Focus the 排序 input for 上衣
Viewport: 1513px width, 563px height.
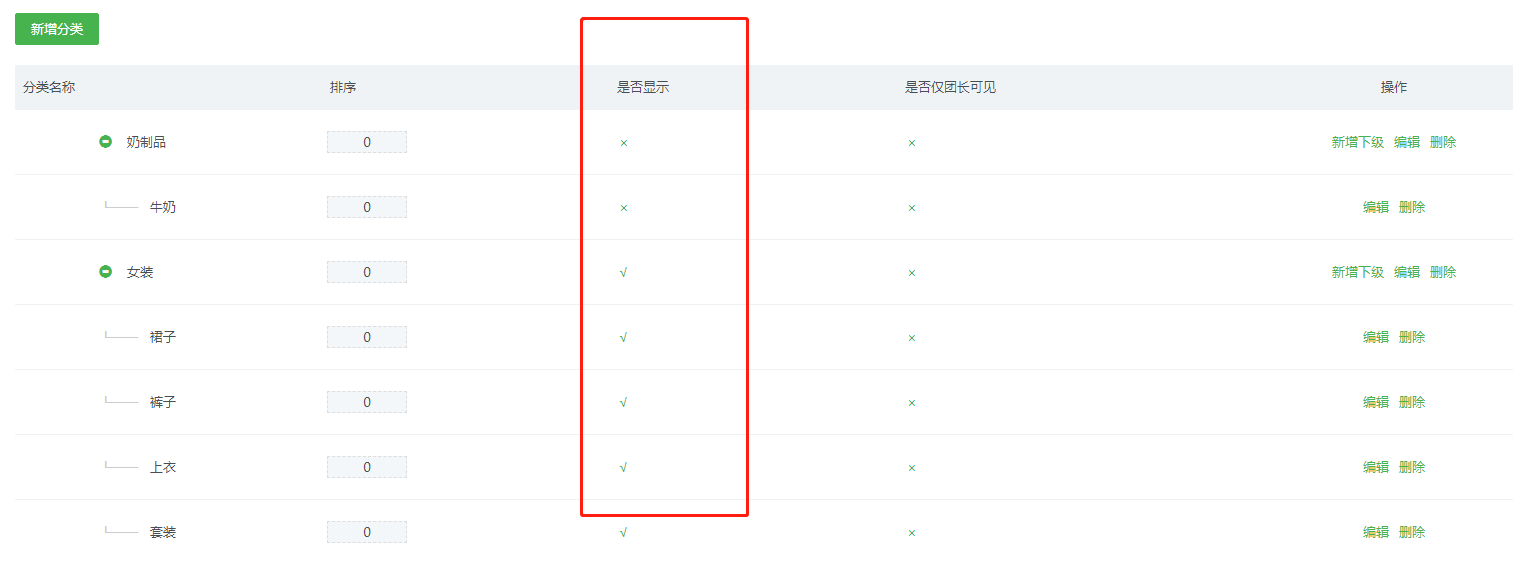pyautogui.click(x=367, y=467)
